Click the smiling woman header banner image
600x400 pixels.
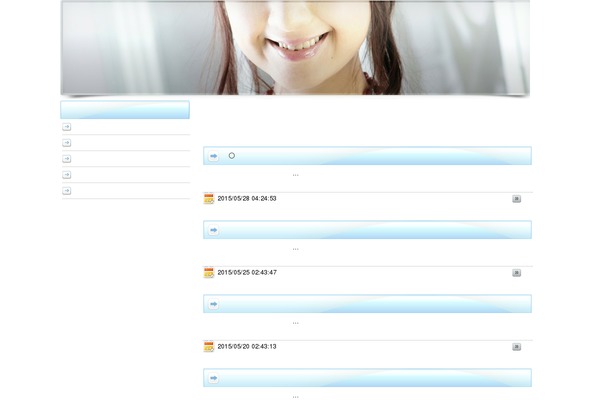pyautogui.click(x=295, y=47)
